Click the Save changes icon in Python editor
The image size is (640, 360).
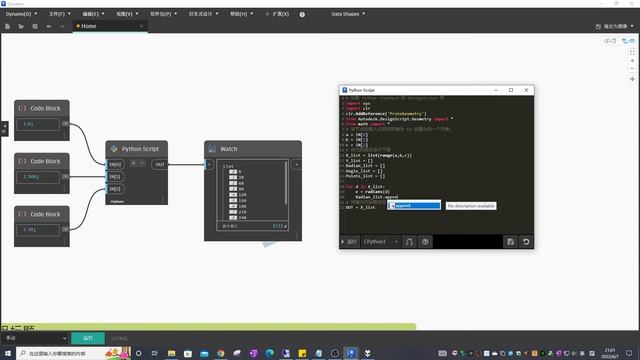[x=511, y=242]
